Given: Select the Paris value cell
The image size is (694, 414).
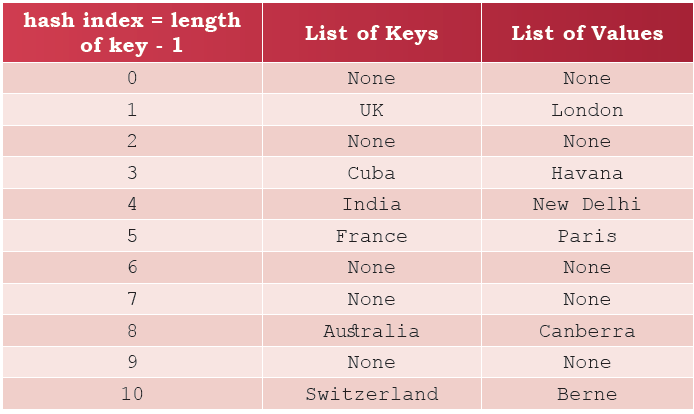Looking at the screenshot, I should point(587,236).
